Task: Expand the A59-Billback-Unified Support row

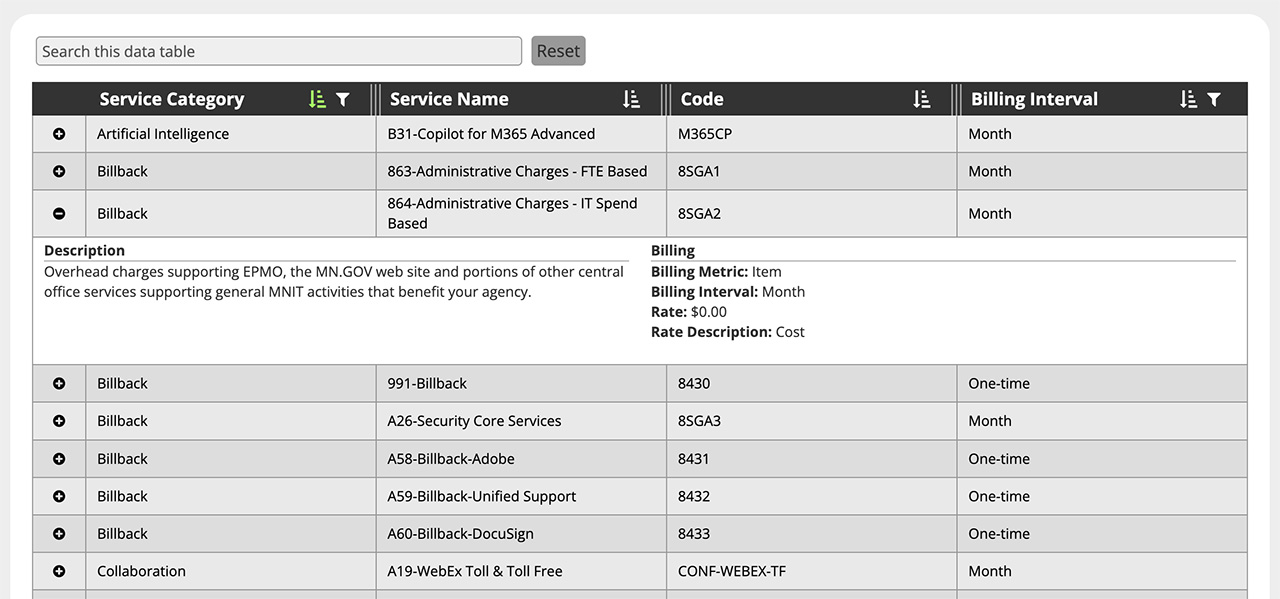Action: coord(59,496)
